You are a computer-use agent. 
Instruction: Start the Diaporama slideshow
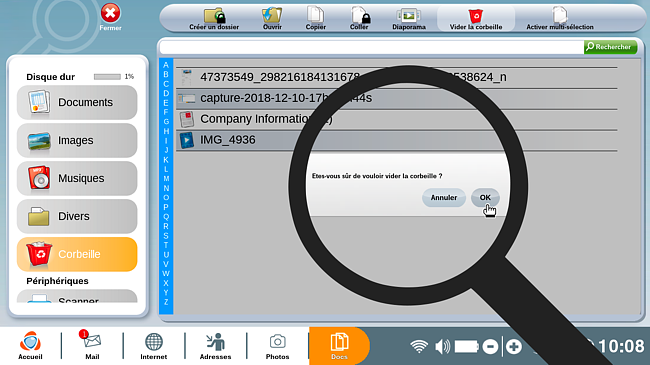click(409, 19)
